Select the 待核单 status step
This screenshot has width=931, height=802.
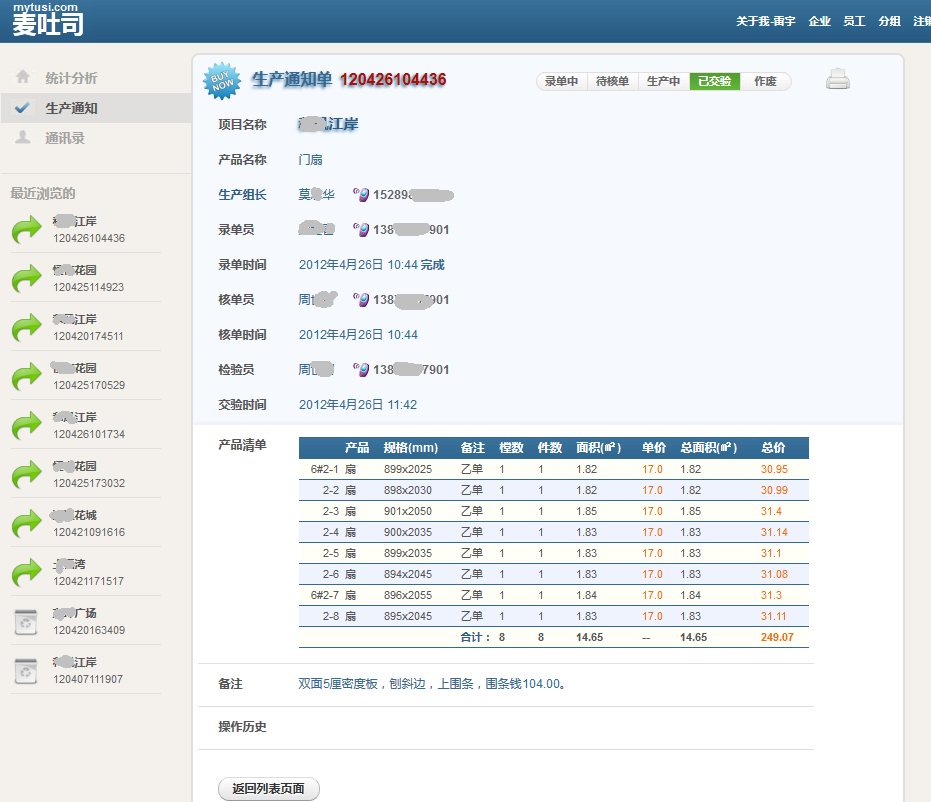(x=612, y=82)
